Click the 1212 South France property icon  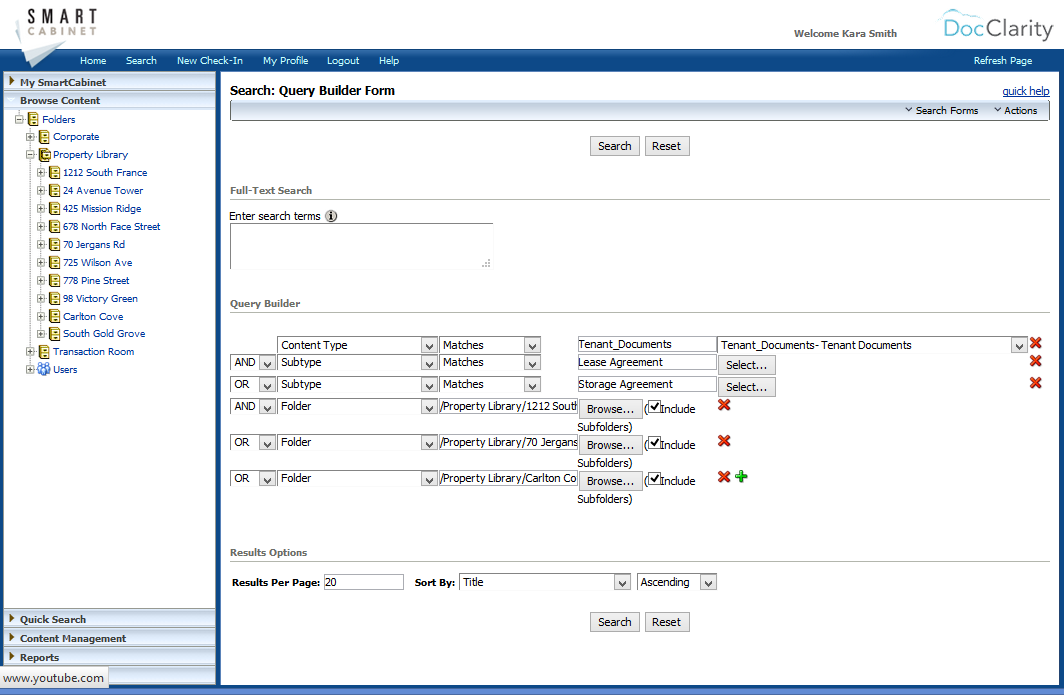[54, 172]
